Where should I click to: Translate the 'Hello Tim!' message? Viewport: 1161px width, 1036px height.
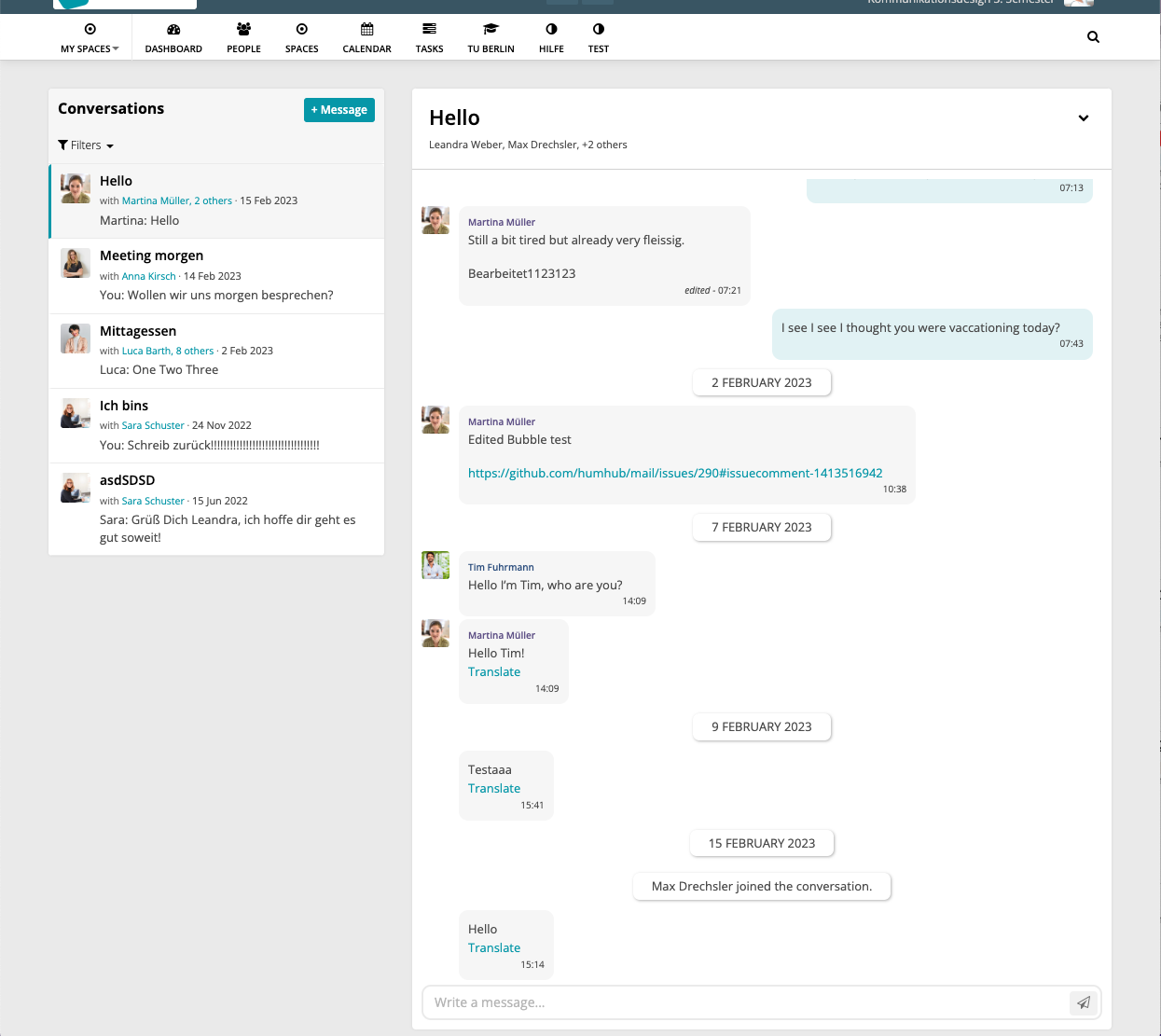coord(494,671)
